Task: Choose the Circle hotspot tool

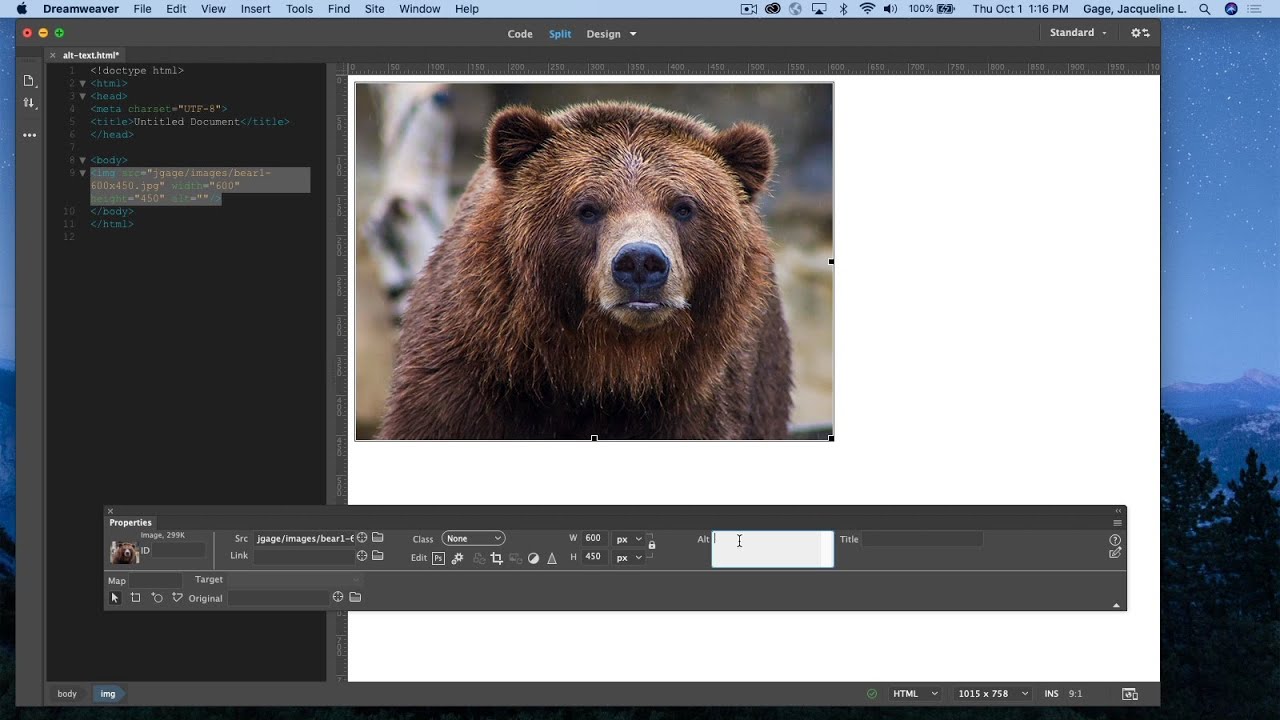Action: tap(157, 598)
